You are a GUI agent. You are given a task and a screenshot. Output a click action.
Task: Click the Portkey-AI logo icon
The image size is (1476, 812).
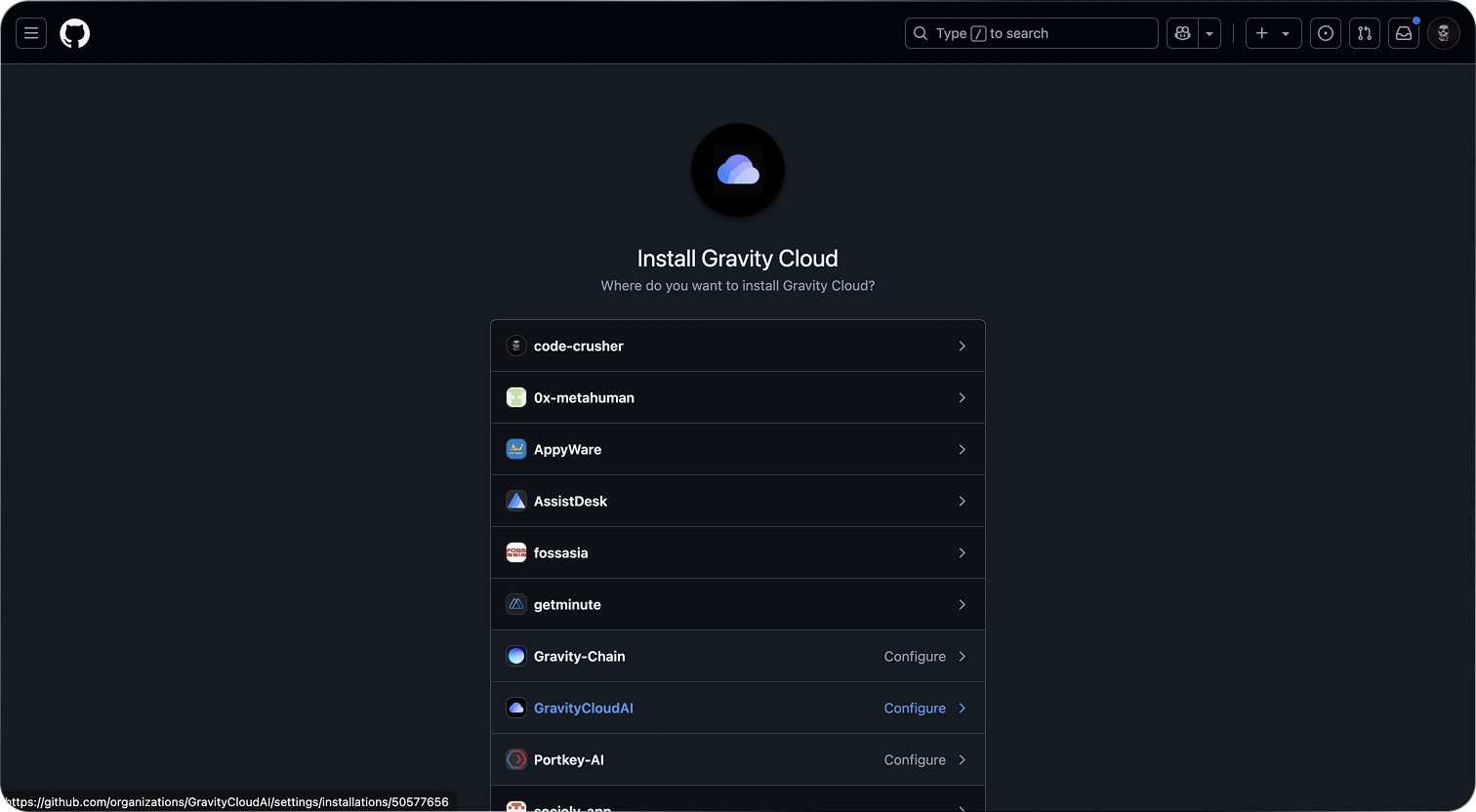tap(516, 759)
